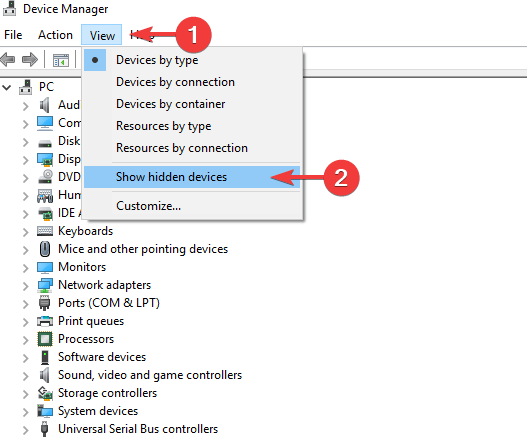Click the back arrow toolbar icon
Image resolution: width=527 pixels, height=445 pixels.
[8, 60]
